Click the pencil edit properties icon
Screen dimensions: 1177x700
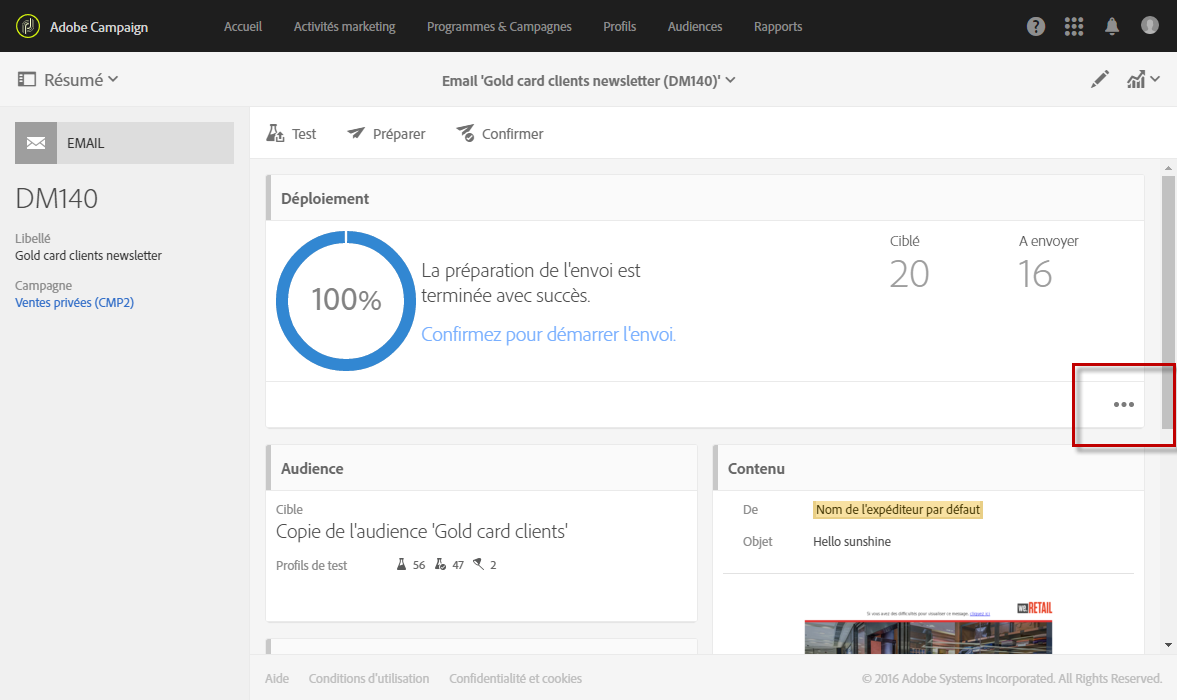point(1100,80)
